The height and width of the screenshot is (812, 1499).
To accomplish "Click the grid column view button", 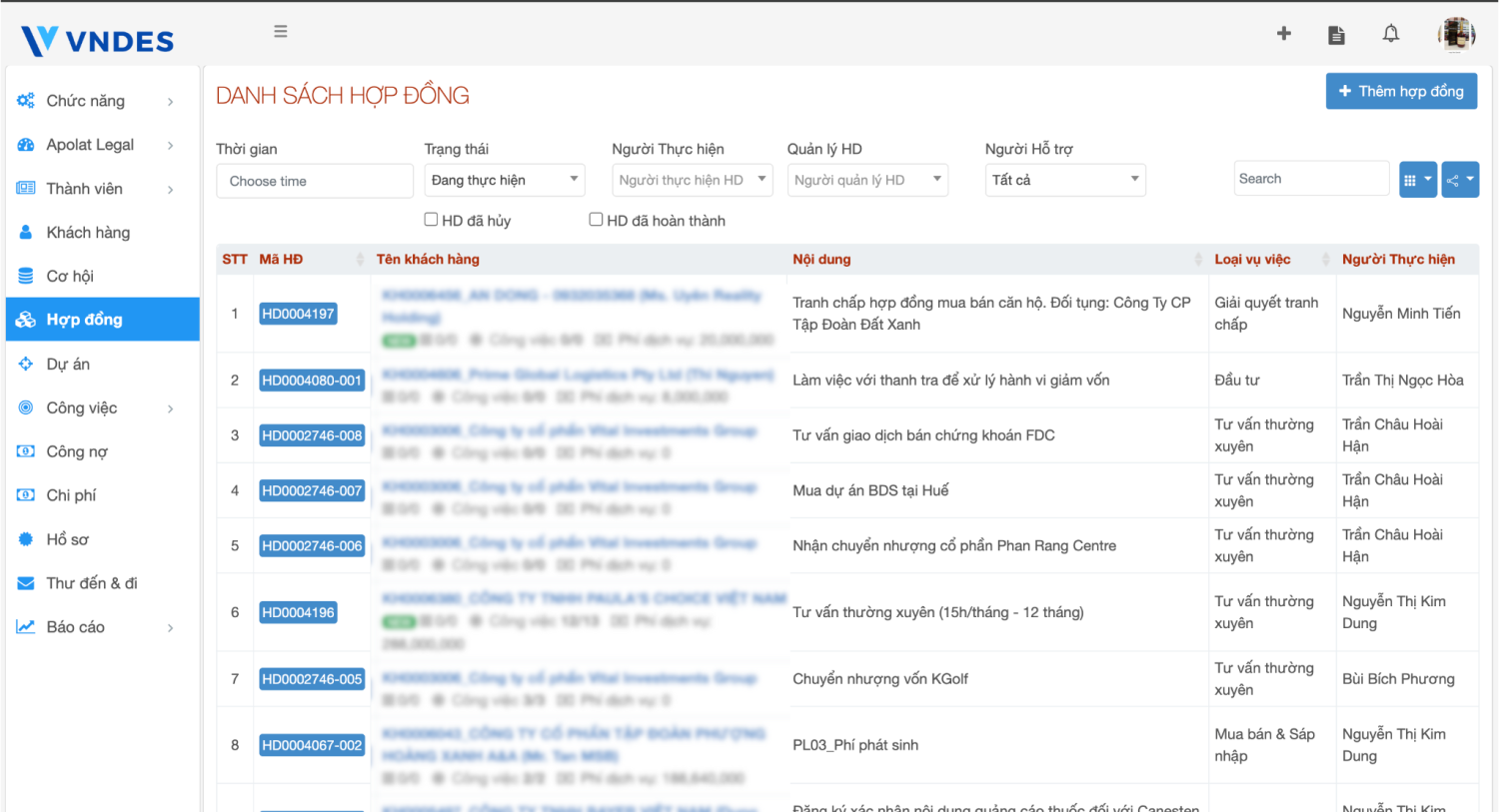I will tap(1417, 180).
